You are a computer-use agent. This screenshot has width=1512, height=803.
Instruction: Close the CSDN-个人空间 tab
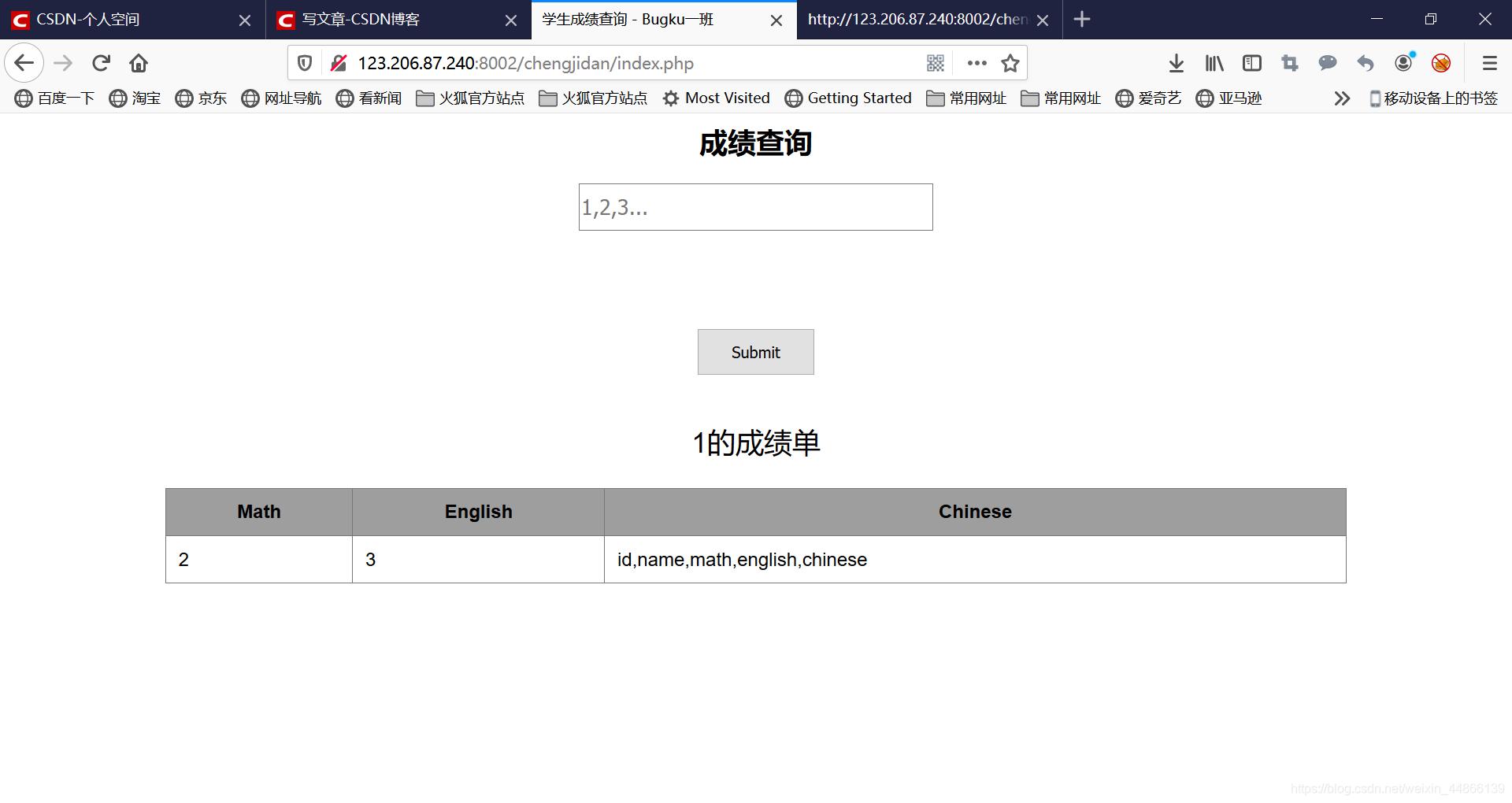[245, 20]
